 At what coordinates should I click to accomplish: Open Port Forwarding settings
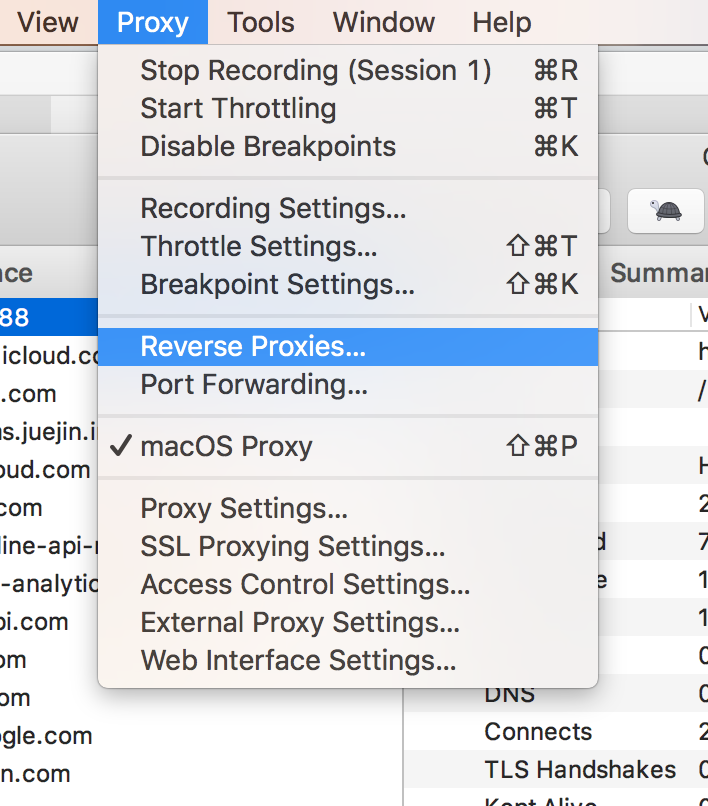click(254, 385)
